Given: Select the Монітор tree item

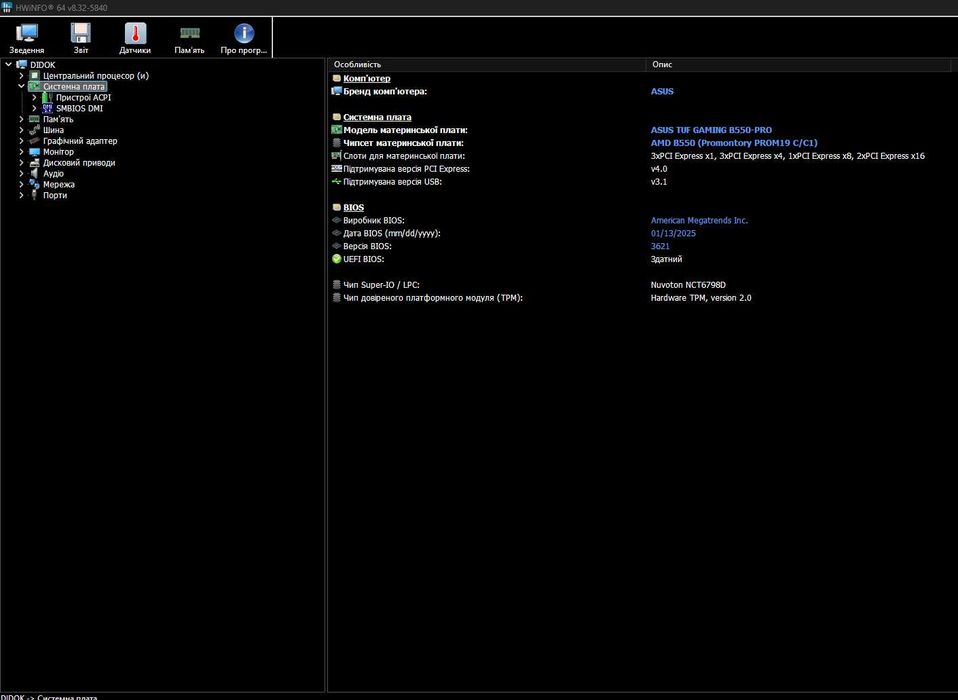Looking at the screenshot, I should coord(58,151).
